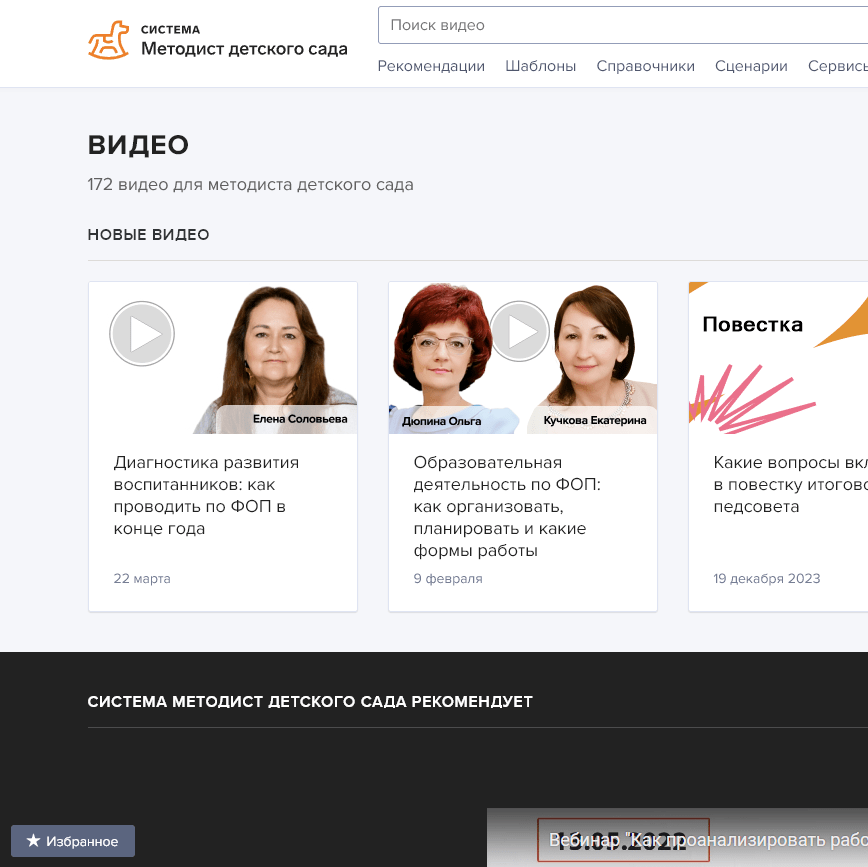Click the rocking horse logo icon
The width and height of the screenshot is (868, 867).
[108, 40]
